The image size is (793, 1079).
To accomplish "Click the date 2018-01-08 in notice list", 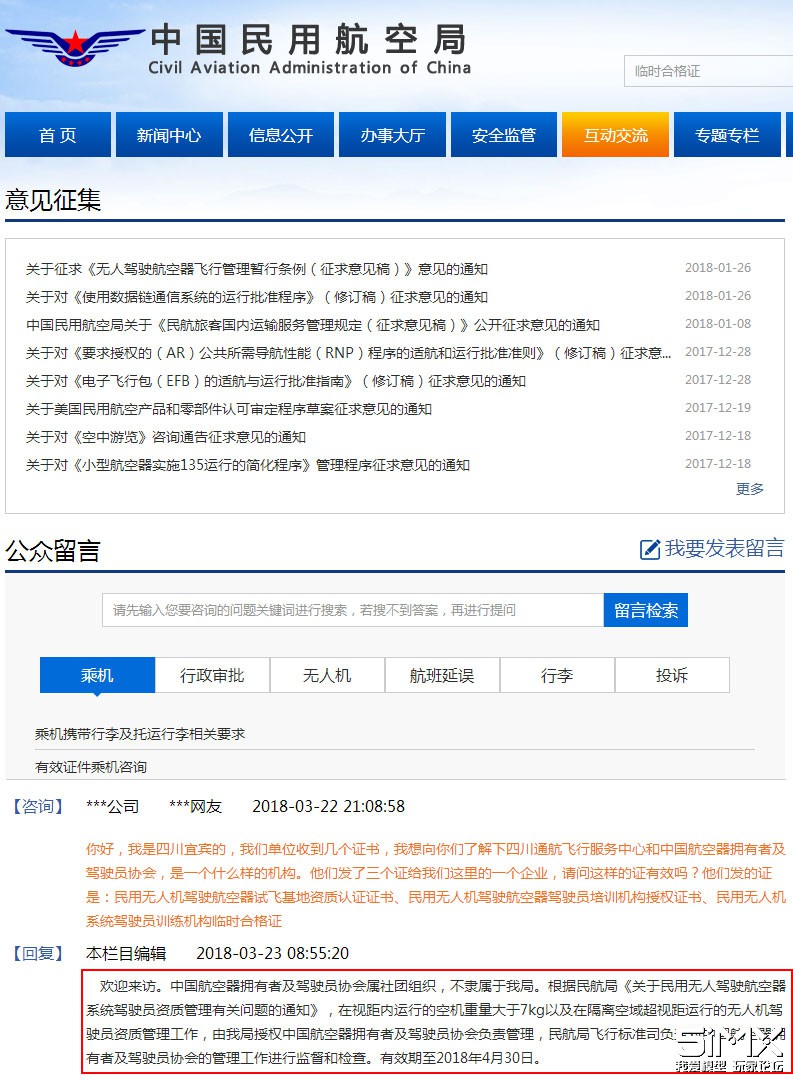I will pyautogui.click(x=718, y=323).
